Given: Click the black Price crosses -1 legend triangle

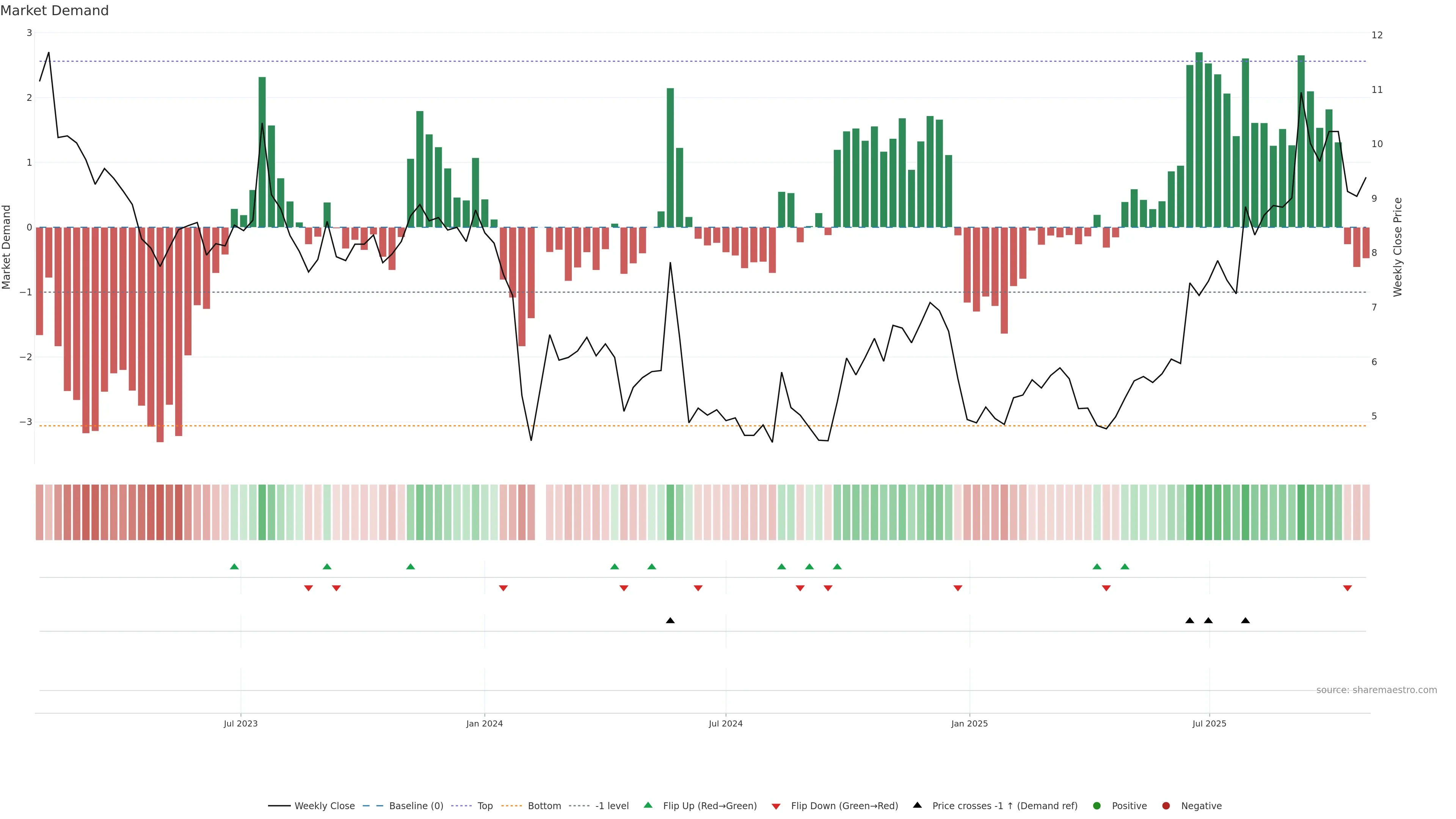Looking at the screenshot, I should [917, 805].
